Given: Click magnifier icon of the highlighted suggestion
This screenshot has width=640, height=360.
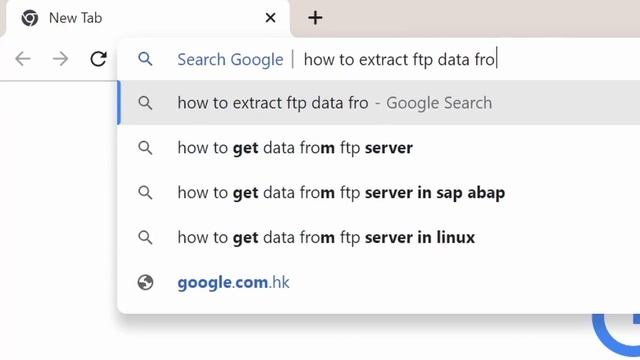Looking at the screenshot, I should (x=145, y=103).
